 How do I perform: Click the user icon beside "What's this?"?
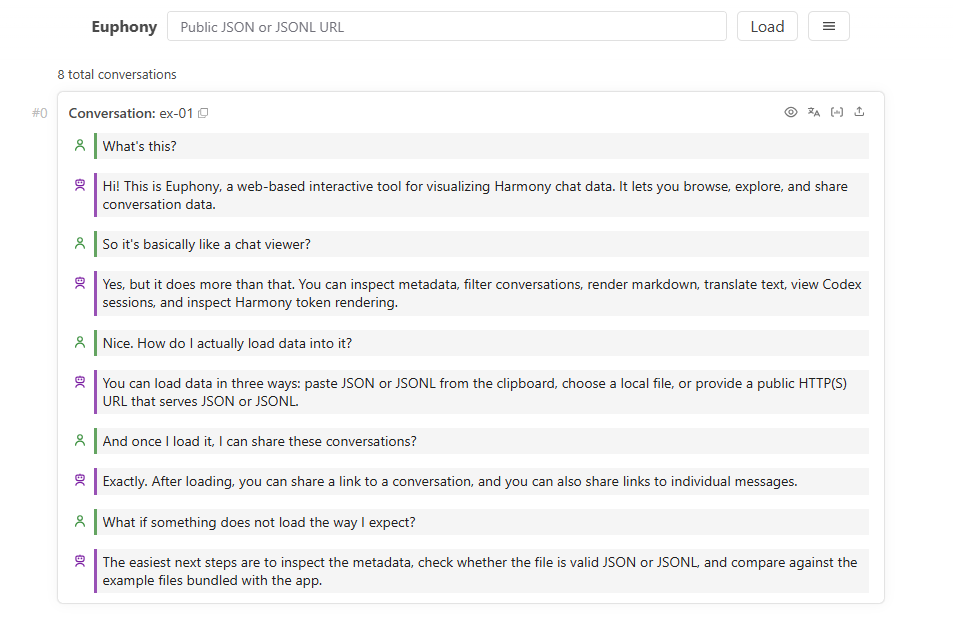coord(80,145)
